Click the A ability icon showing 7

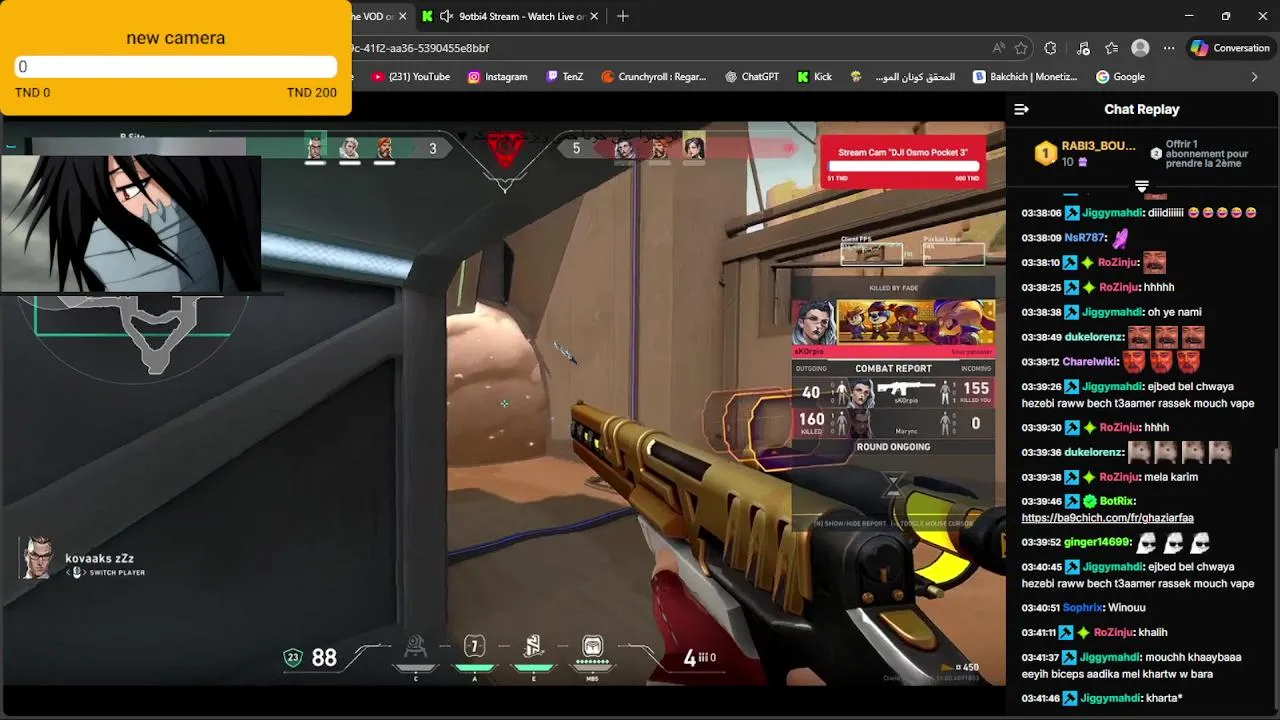point(475,647)
